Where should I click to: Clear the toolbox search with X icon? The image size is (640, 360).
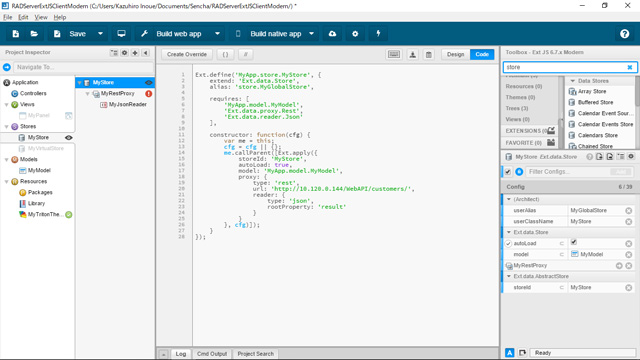point(629,67)
